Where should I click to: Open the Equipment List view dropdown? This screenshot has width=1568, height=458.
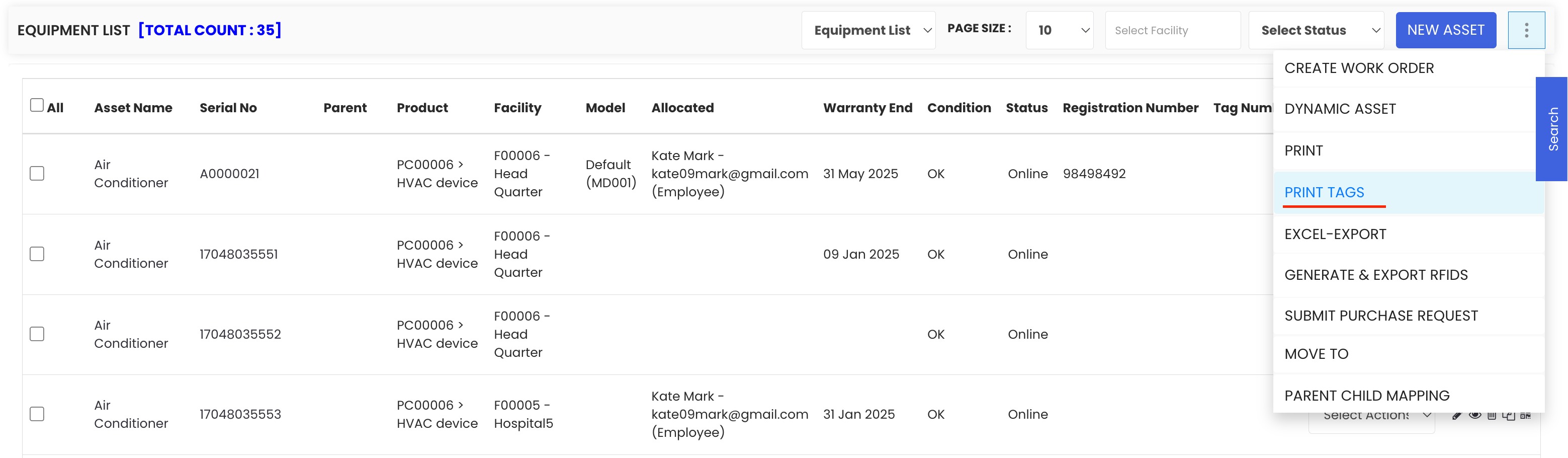coord(868,30)
